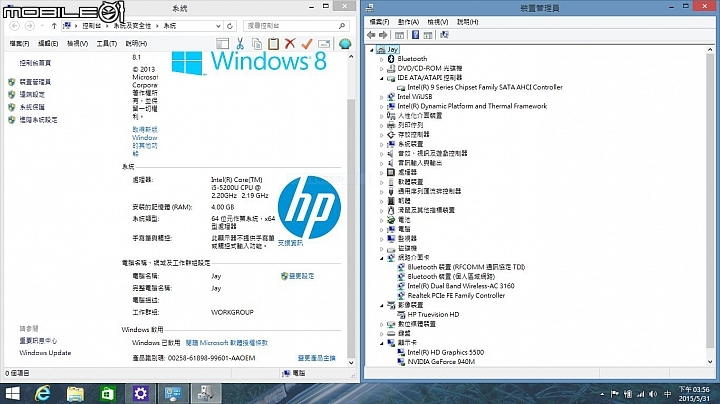Select Intel(R) Dual Band Wireless-AC 3160
720x404 pixels.
coord(461,286)
